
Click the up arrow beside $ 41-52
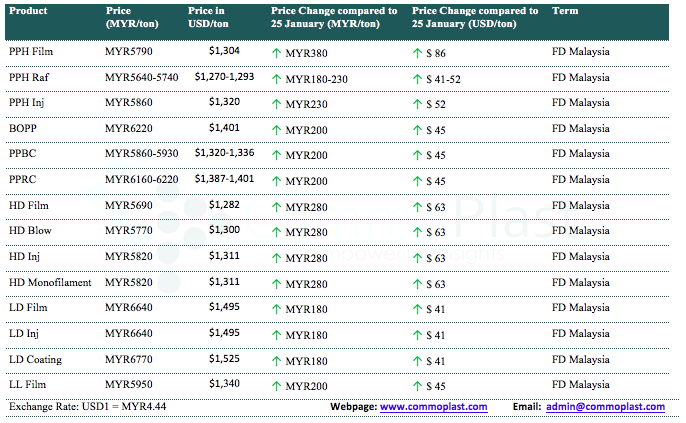pos(416,77)
